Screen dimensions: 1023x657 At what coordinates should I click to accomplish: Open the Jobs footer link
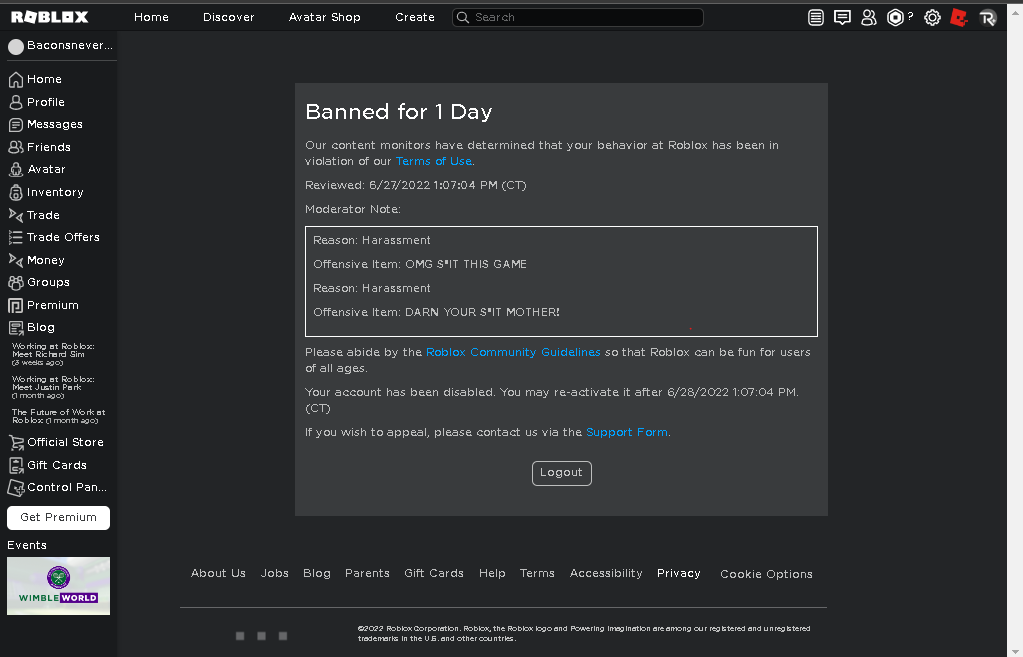pos(275,573)
